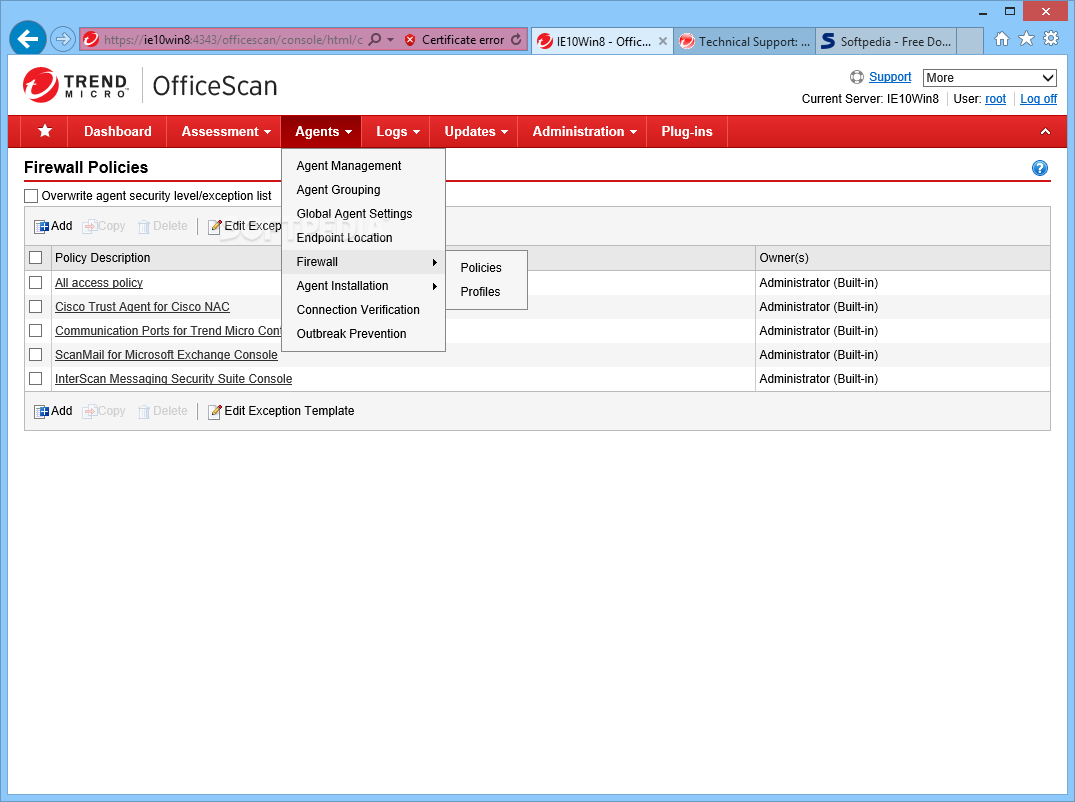Open the Dashboard menu item
The width and height of the screenshot is (1075, 802).
[x=117, y=131]
